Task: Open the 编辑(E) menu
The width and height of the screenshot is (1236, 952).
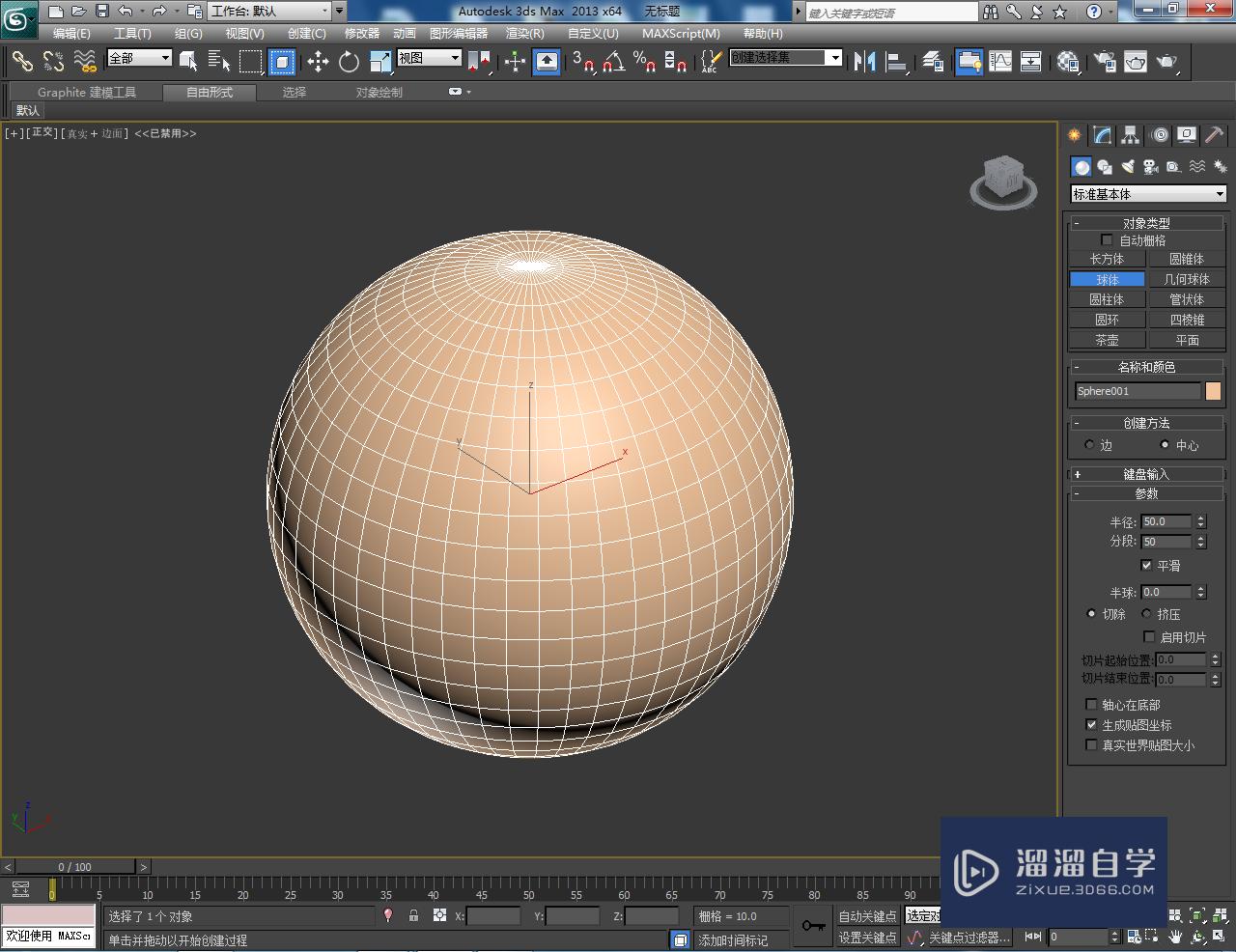Action: click(x=71, y=33)
